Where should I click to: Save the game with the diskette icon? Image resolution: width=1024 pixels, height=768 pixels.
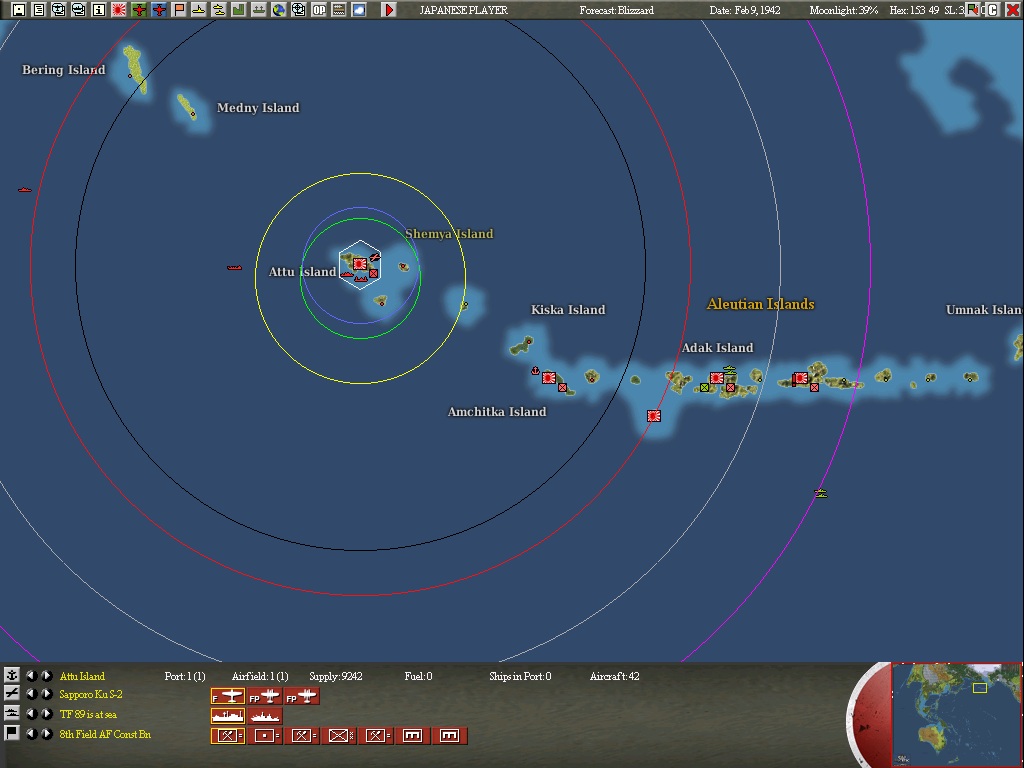coord(18,9)
